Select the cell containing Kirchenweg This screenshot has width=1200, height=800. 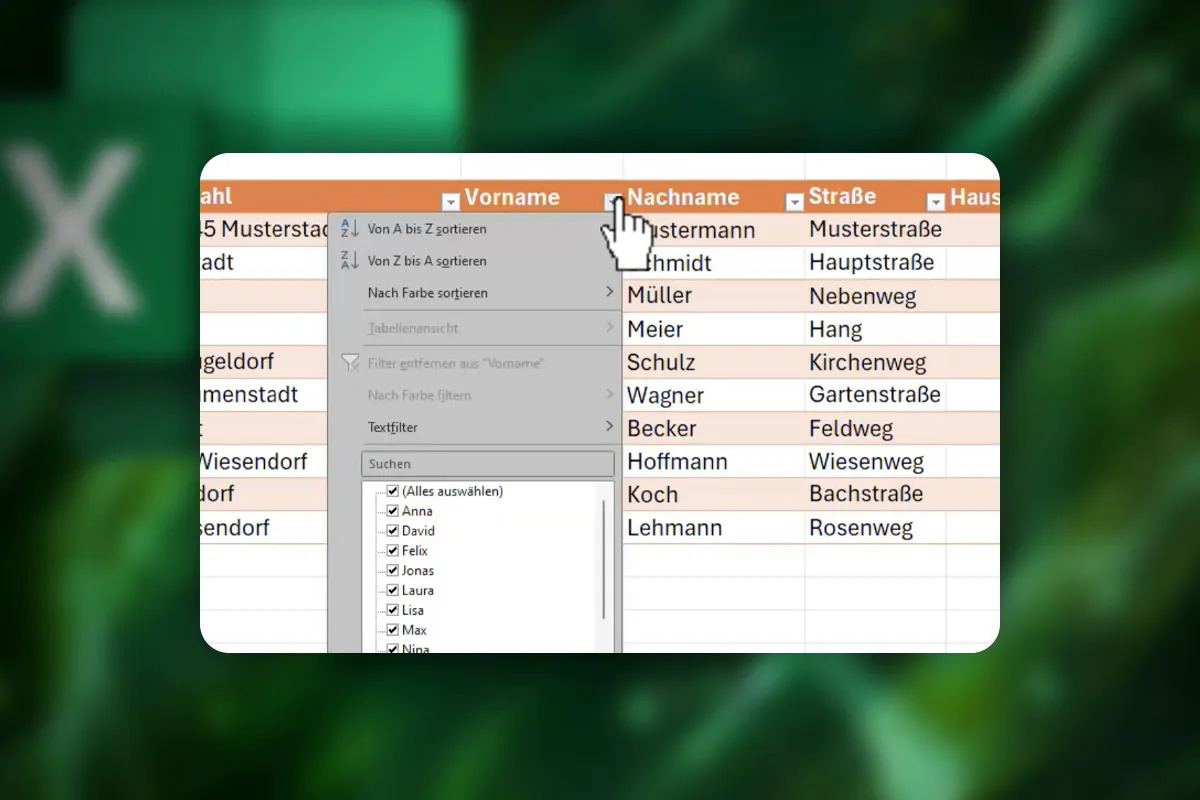click(x=876, y=362)
